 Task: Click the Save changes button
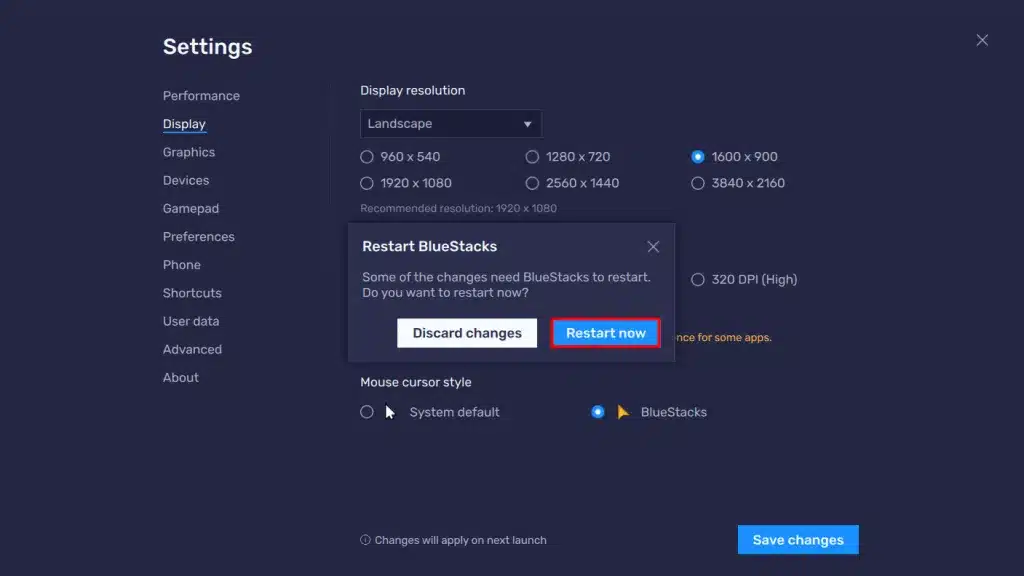[x=798, y=539]
